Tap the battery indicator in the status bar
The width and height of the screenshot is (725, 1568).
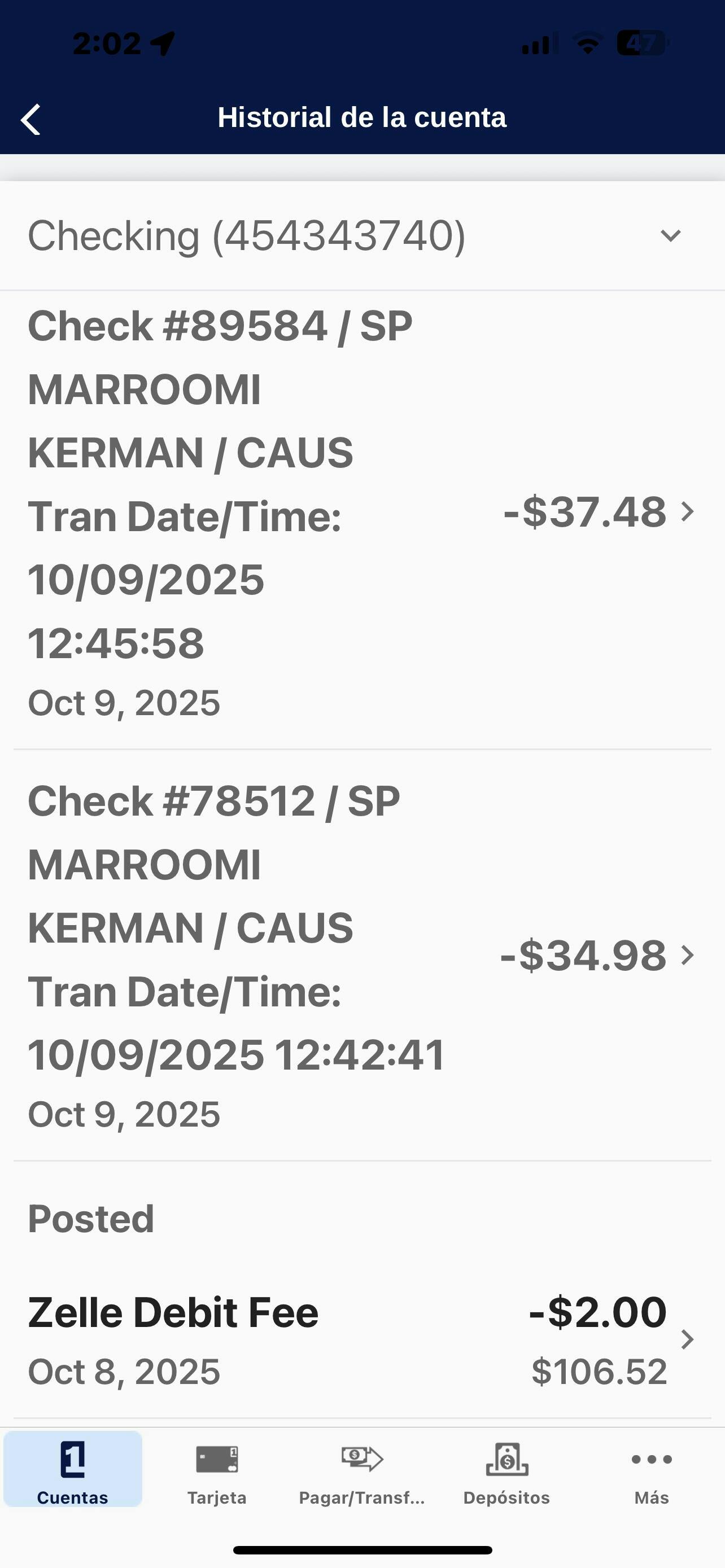pyautogui.click(x=642, y=43)
